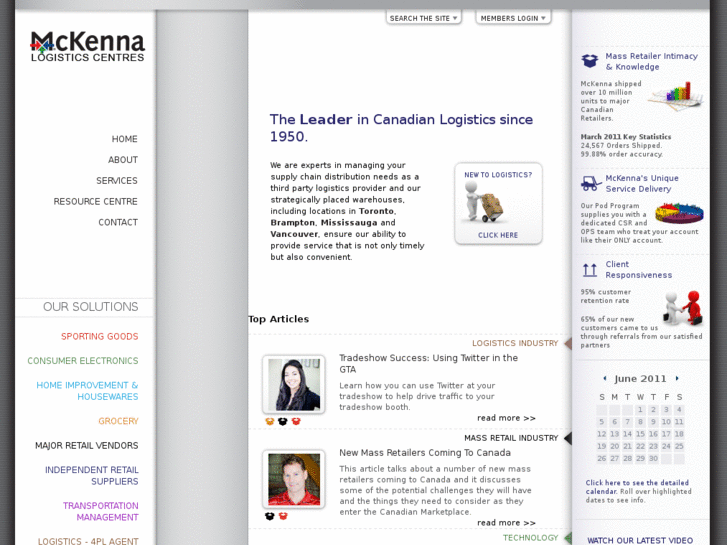Click the March 2011 Key Statistics text
727x545 pixels.
pyautogui.click(x=626, y=137)
